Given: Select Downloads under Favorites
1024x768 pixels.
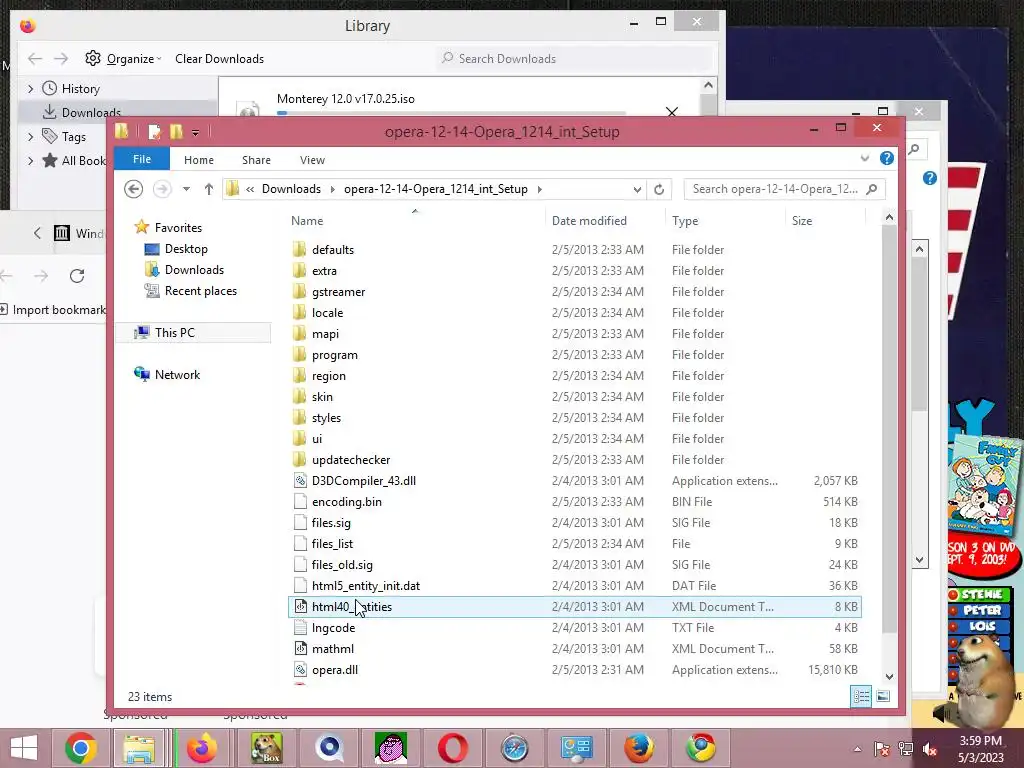Looking at the screenshot, I should pyautogui.click(x=194, y=270).
